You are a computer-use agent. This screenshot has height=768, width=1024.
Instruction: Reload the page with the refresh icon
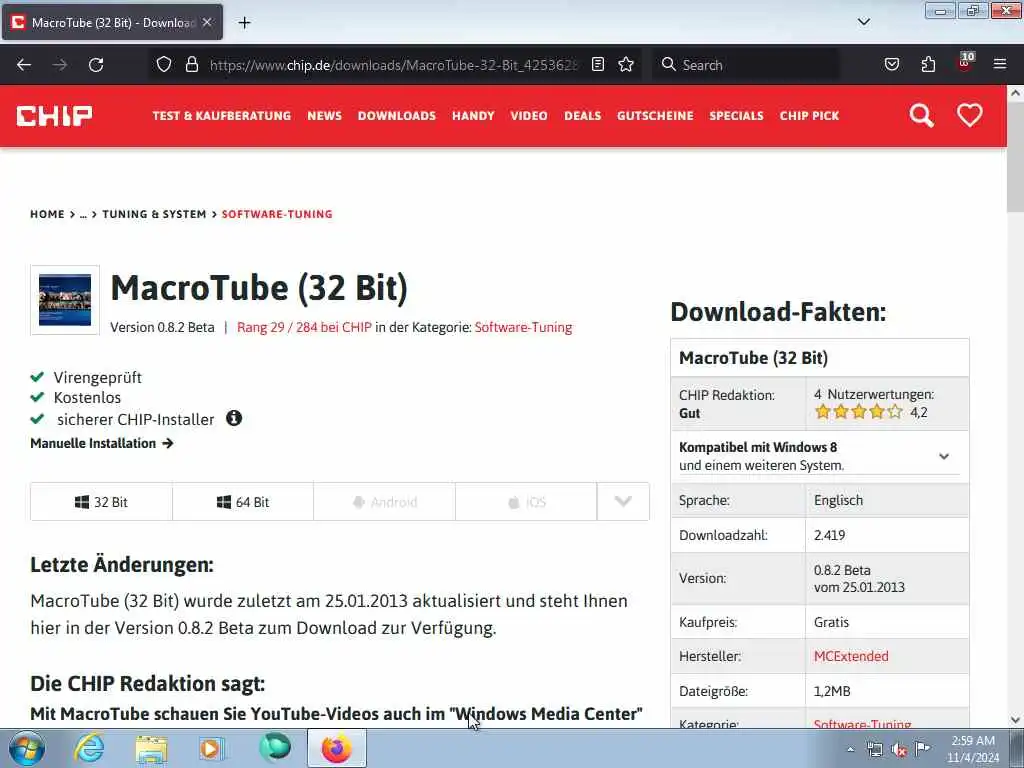(96, 65)
